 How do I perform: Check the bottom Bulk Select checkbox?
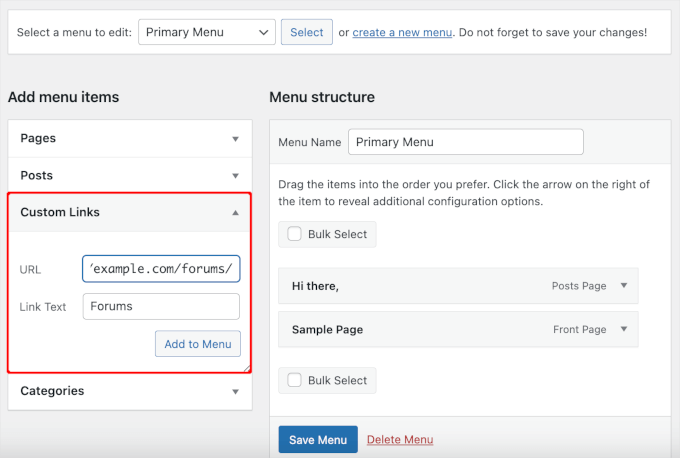point(294,380)
